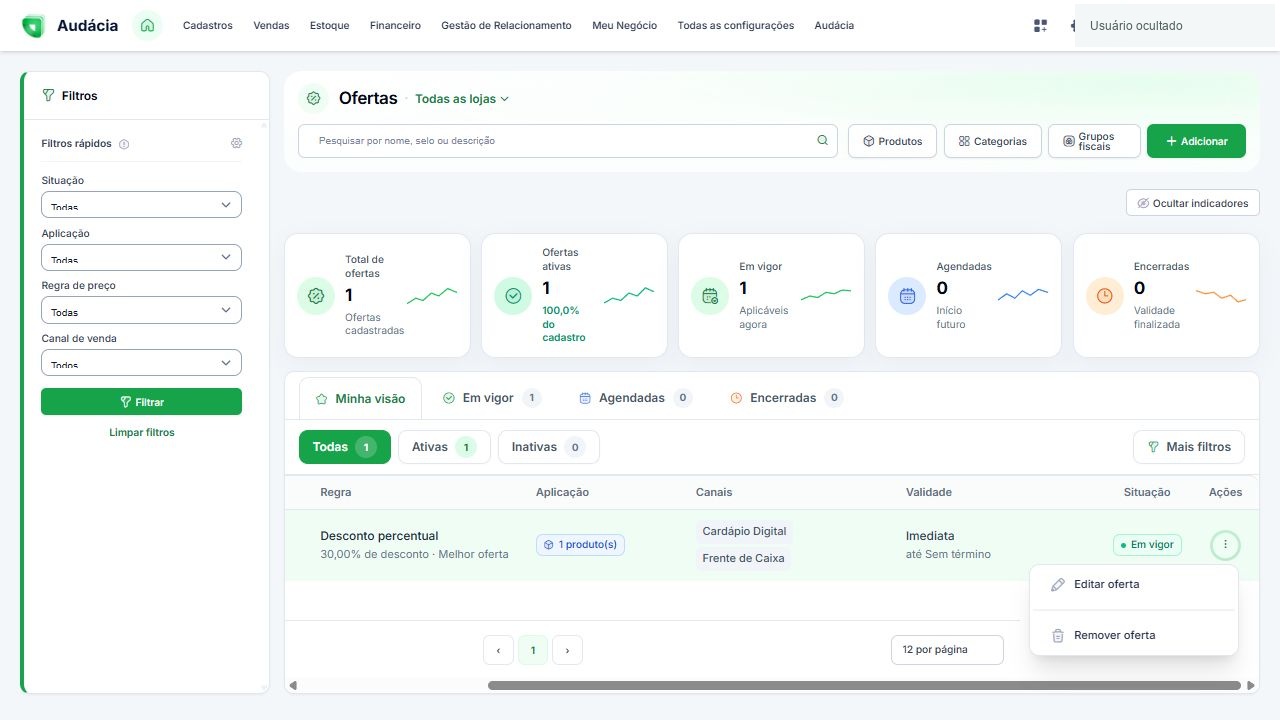Screen dimensions: 1280x720
Task: Select the Todas filter pill
Action: tap(345, 447)
